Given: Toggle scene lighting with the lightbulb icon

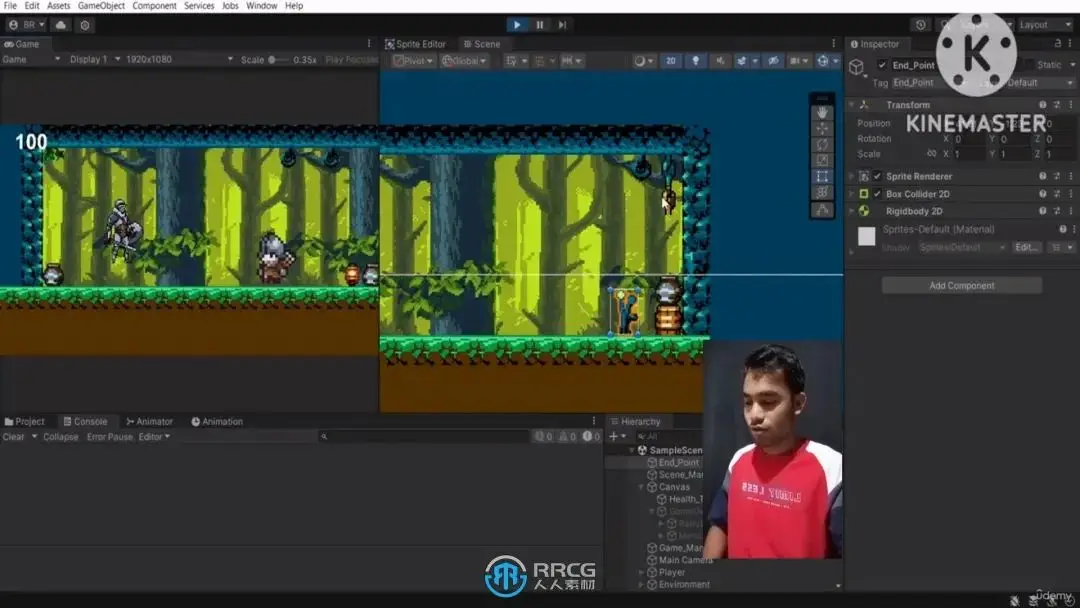Looking at the screenshot, I should click(696, 61).
